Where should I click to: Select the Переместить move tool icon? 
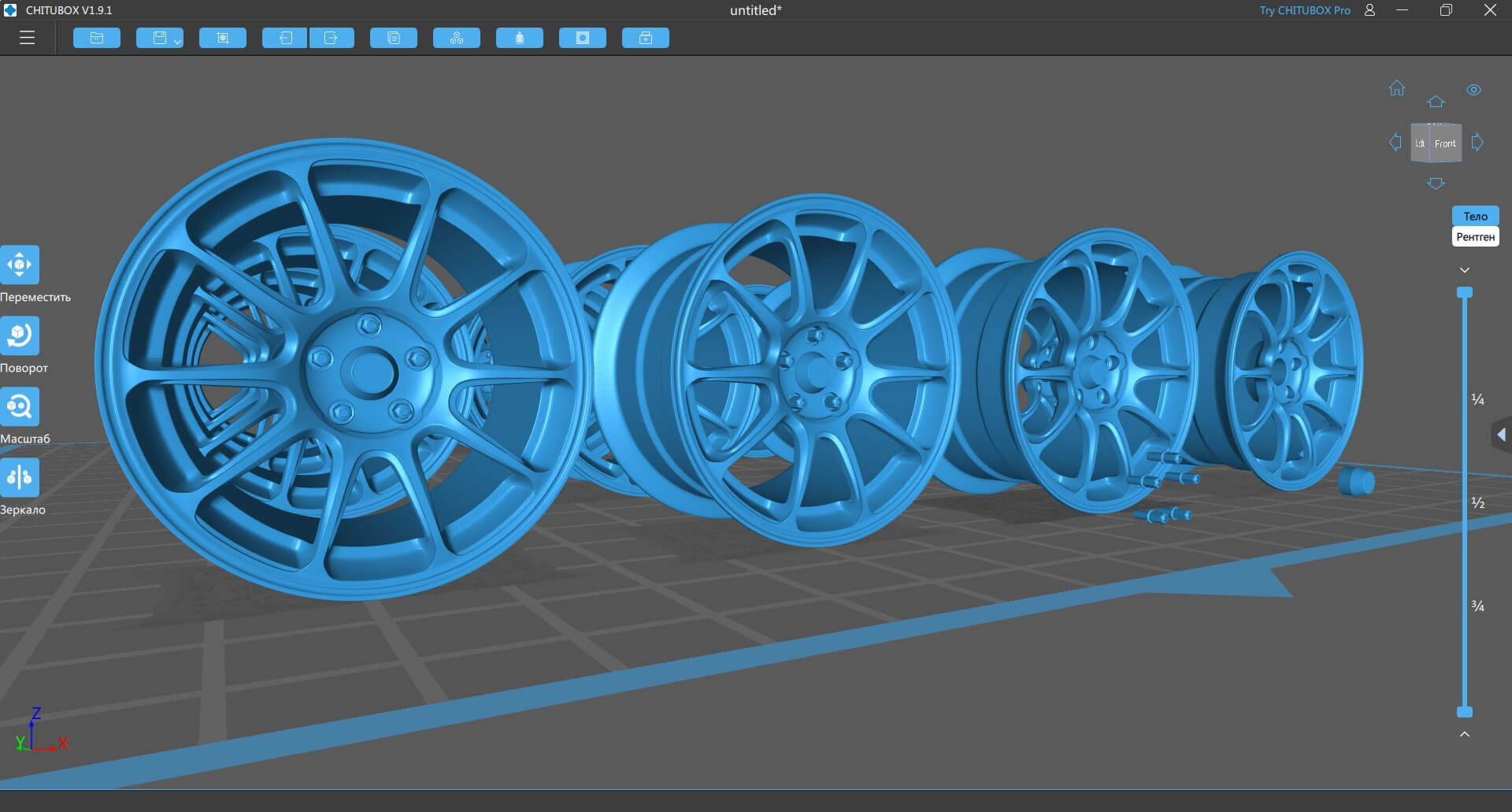tap(20, 265)
